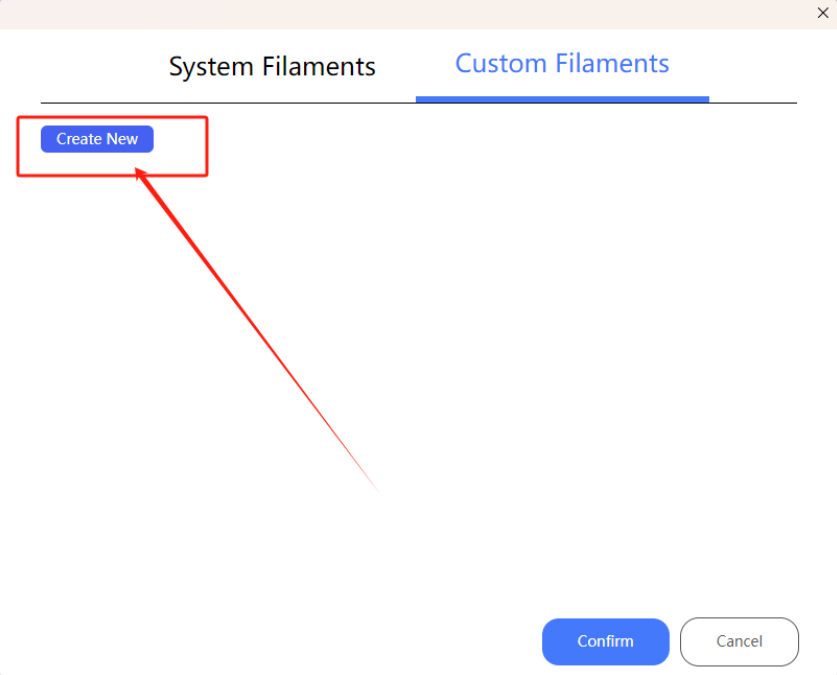
Task: Choose the black System Filaments tab label
Action: click(x=272, y=67)
